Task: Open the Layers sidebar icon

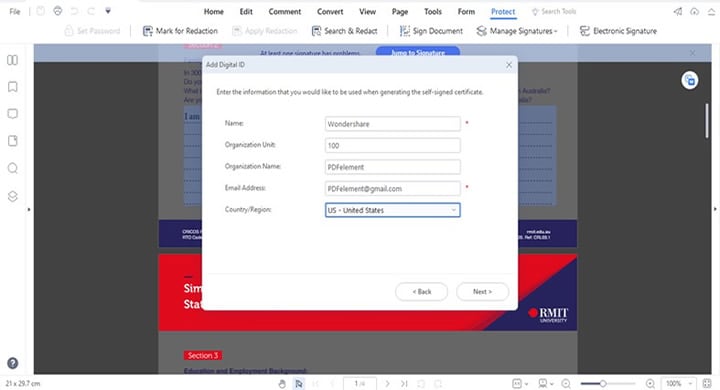Action: click(12, 196)
